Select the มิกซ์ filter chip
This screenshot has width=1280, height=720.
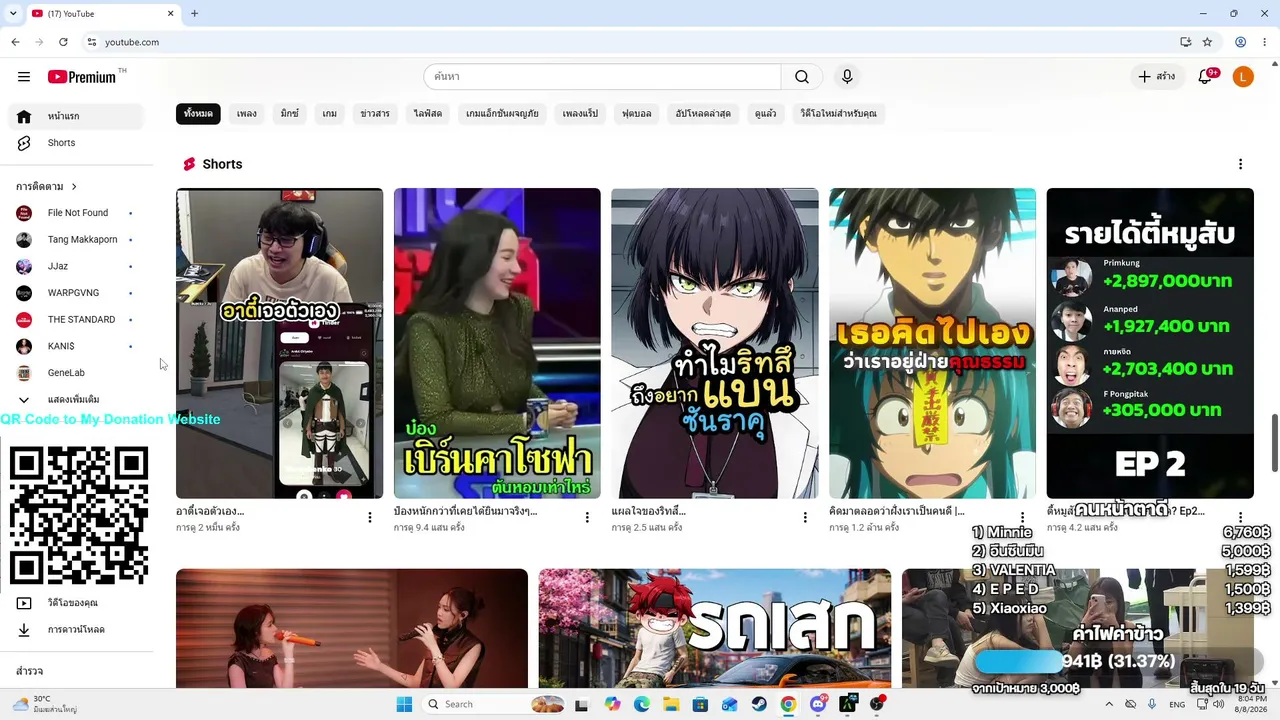[x=290, y=114]
